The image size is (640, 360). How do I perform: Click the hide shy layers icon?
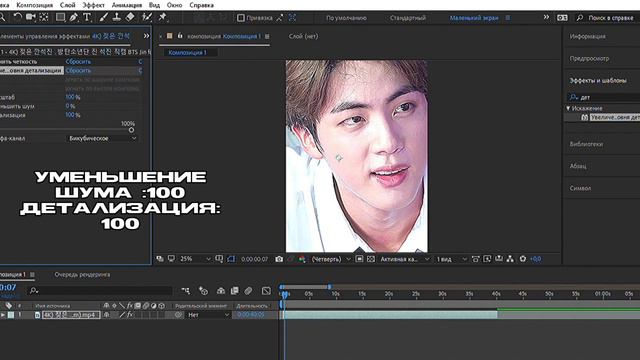(x=221, y=291)
